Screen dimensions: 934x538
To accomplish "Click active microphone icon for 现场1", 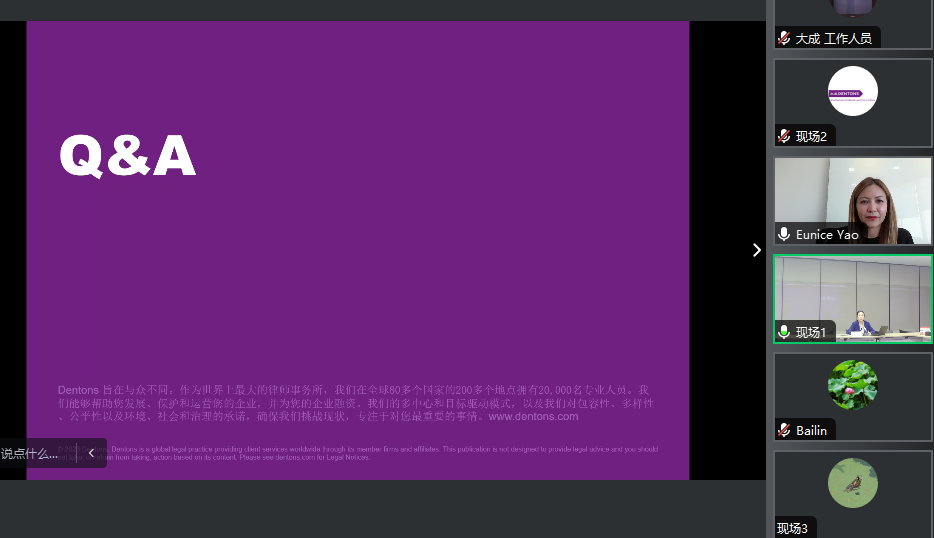I will pyautogui.click(x=784, y=332).
